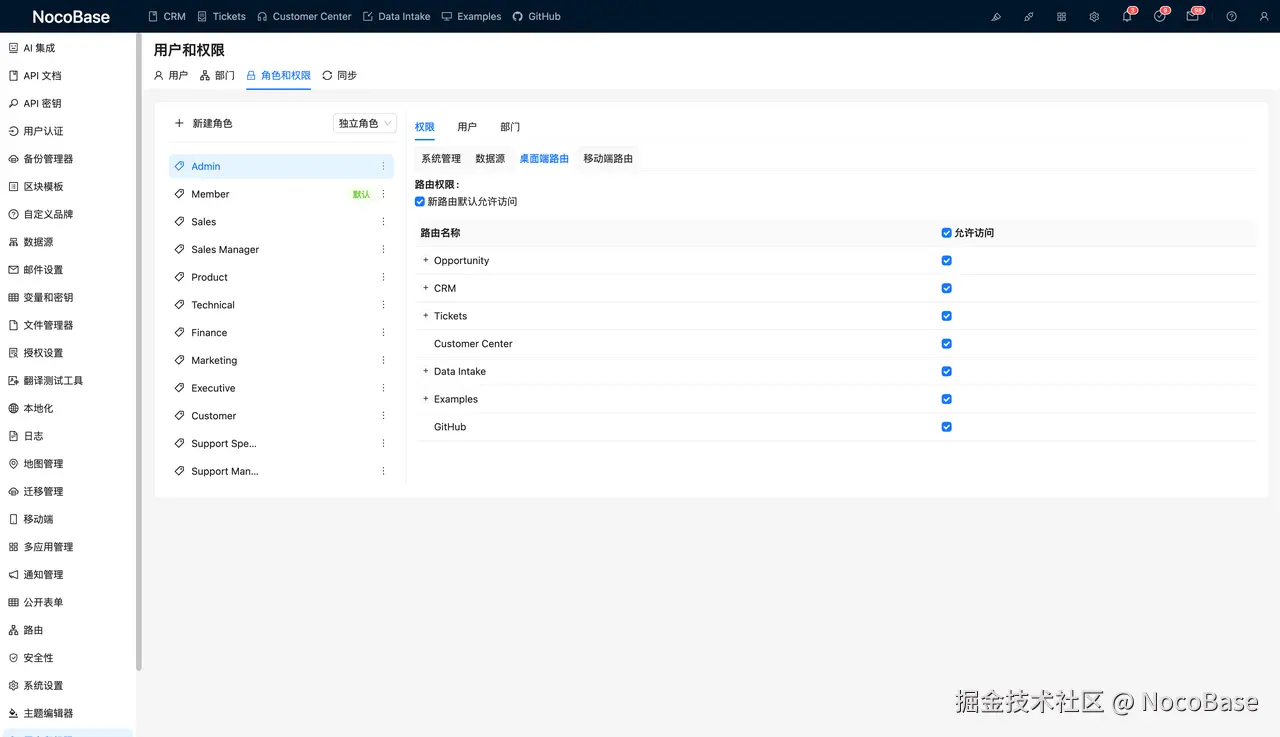The width and height of the screenshot is (1280, 737).
Task: Uncheck access for Tickets route
Action: (947, 316)
